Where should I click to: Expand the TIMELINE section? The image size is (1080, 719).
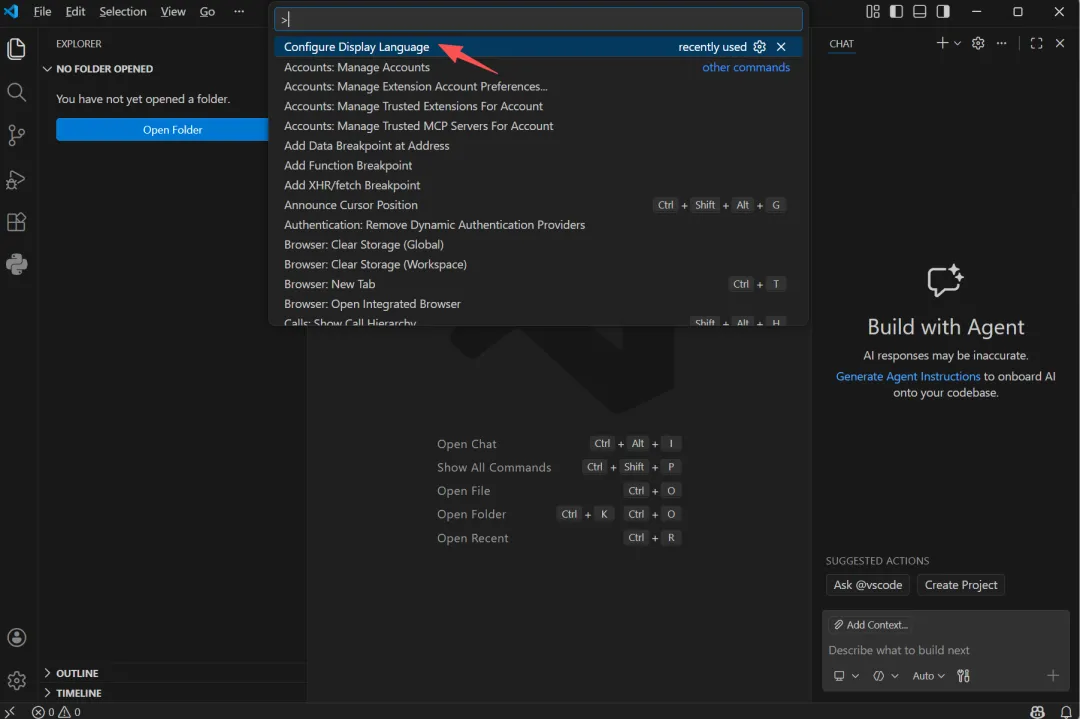pyautogui.click(x=72, y=693)
